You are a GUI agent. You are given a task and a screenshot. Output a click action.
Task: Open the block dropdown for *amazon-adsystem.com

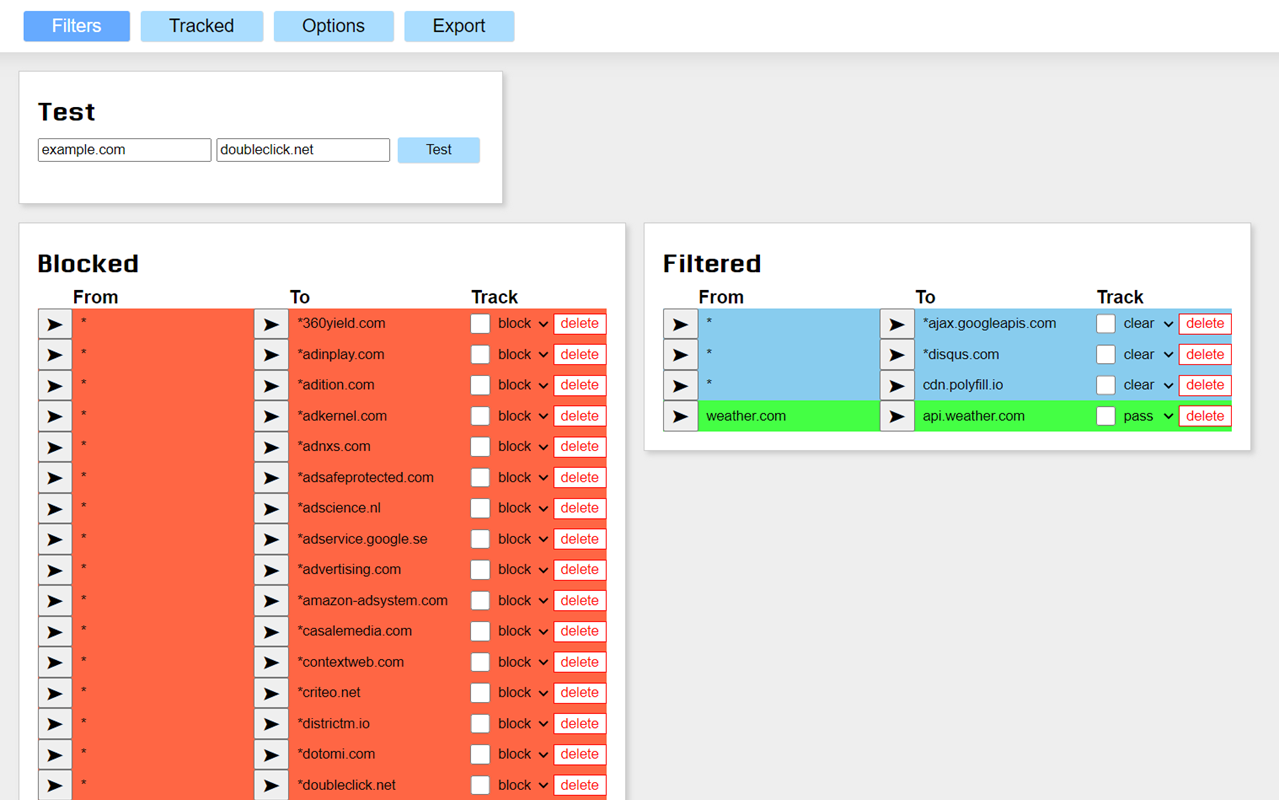pos(523,601)
